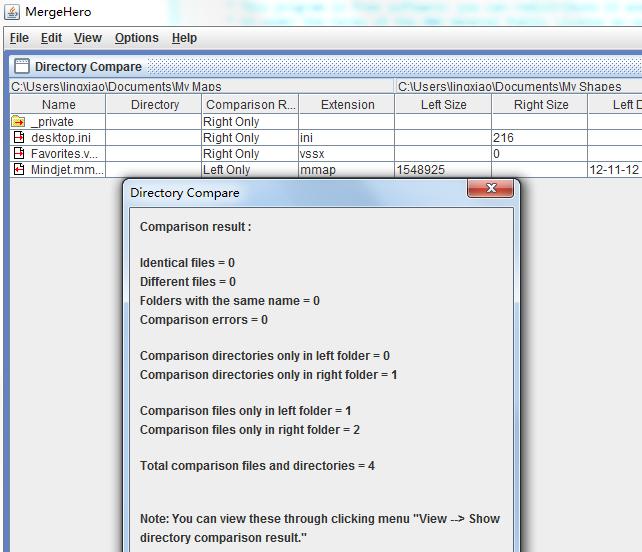
Task: Click the Comparison Result column header
Action: click(x=250, y=105)
